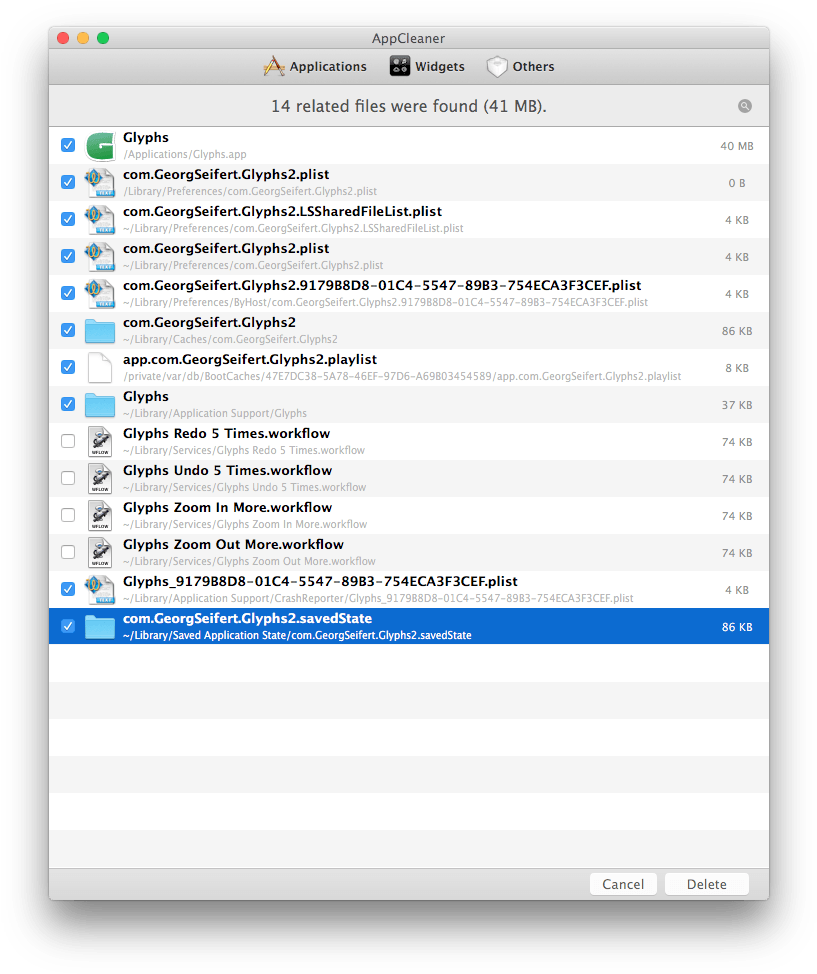Click the Cancel button
817x974 pixels.
pos(623,884)
